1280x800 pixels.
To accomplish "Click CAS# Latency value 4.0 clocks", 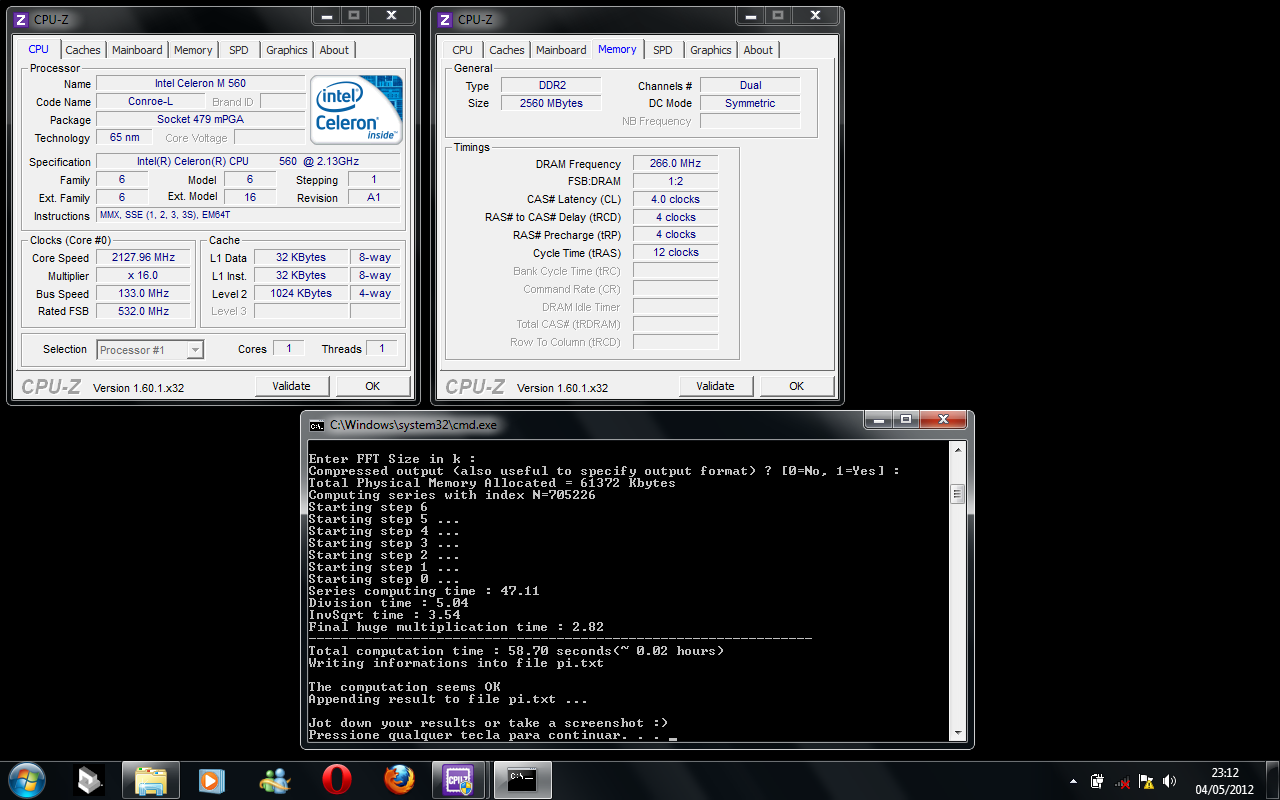I will coord(675,200).
